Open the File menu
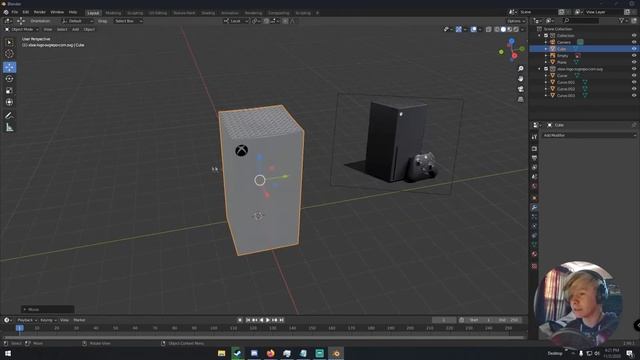 coord(15,12)
